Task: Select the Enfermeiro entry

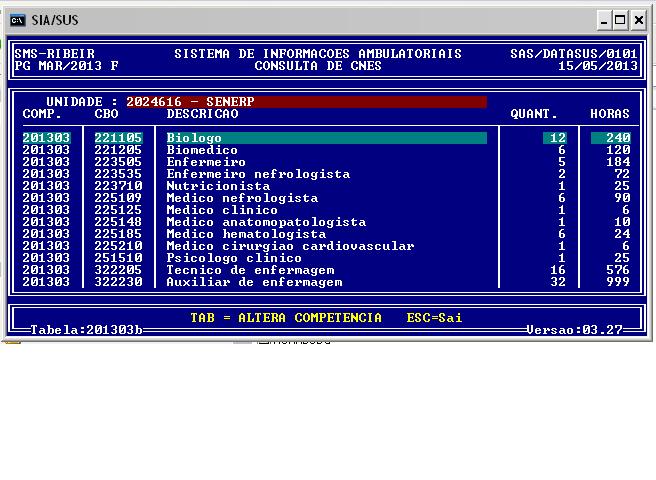Action: 206,162
